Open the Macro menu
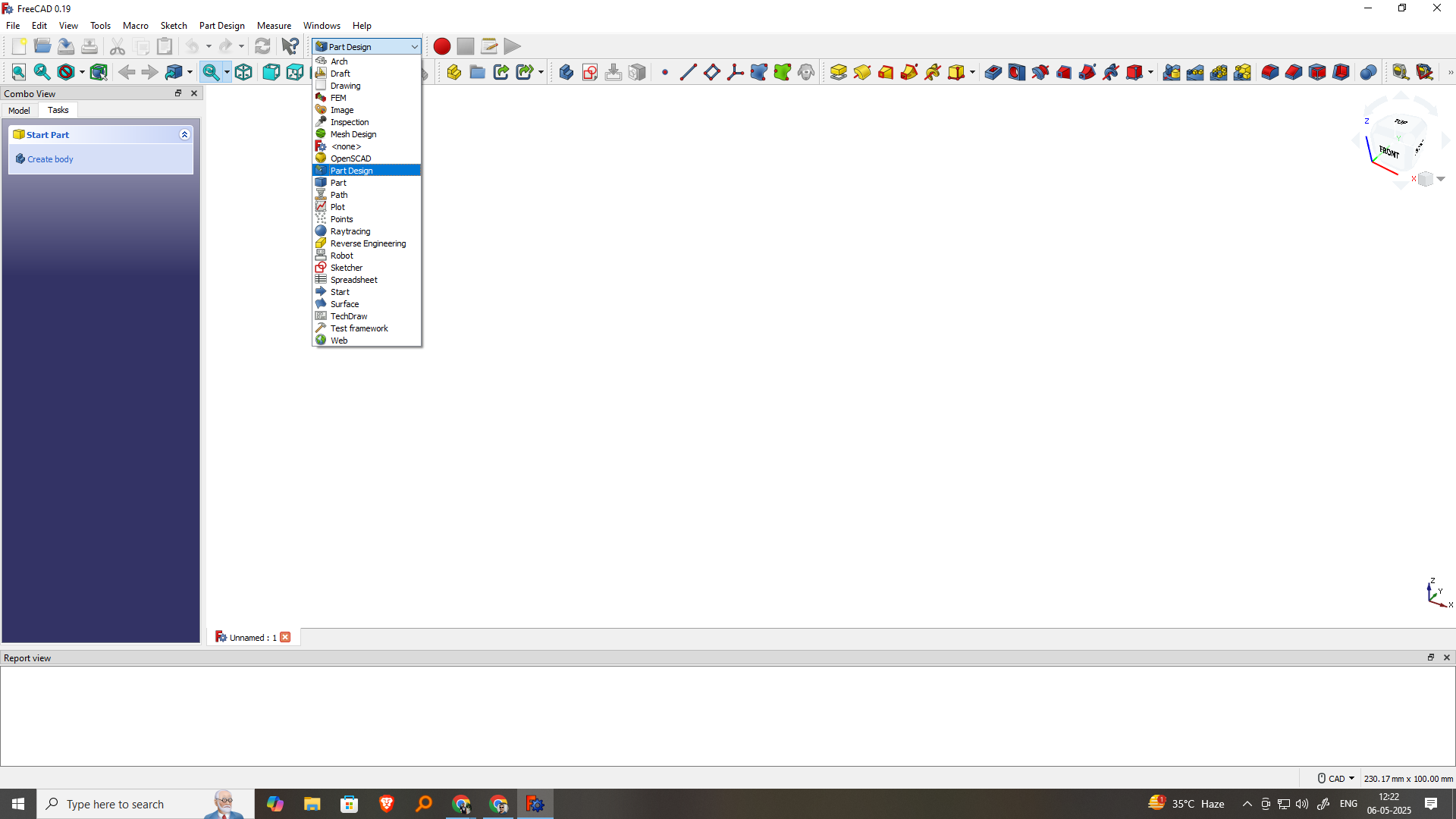The height and width of the screenshot is (819, 1456). click(136, 26)
